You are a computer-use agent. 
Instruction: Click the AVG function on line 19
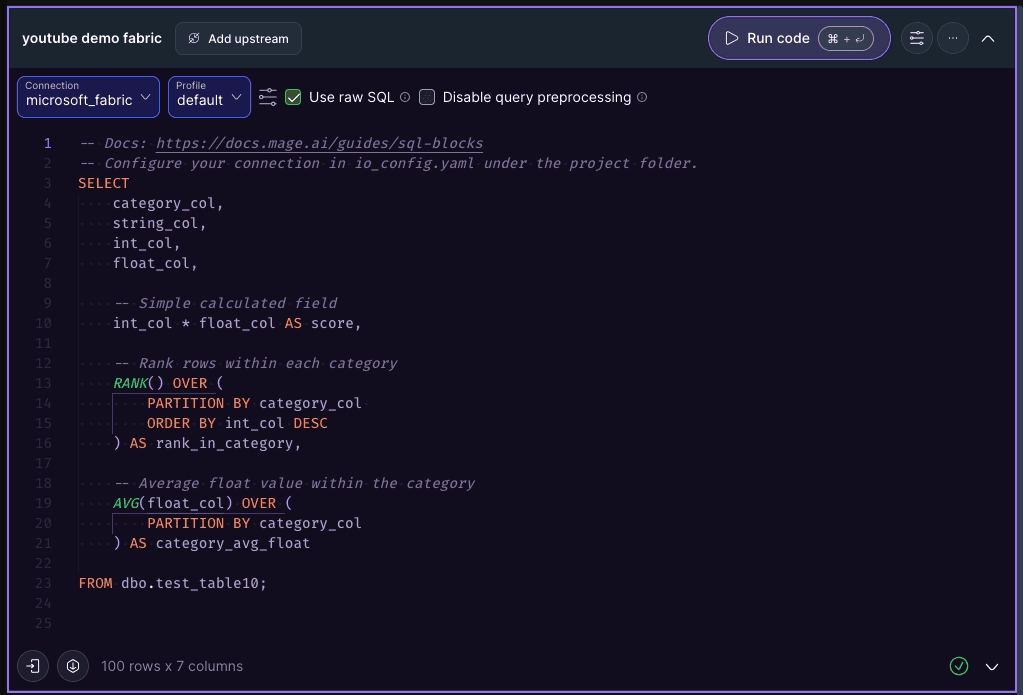[126, 503]
